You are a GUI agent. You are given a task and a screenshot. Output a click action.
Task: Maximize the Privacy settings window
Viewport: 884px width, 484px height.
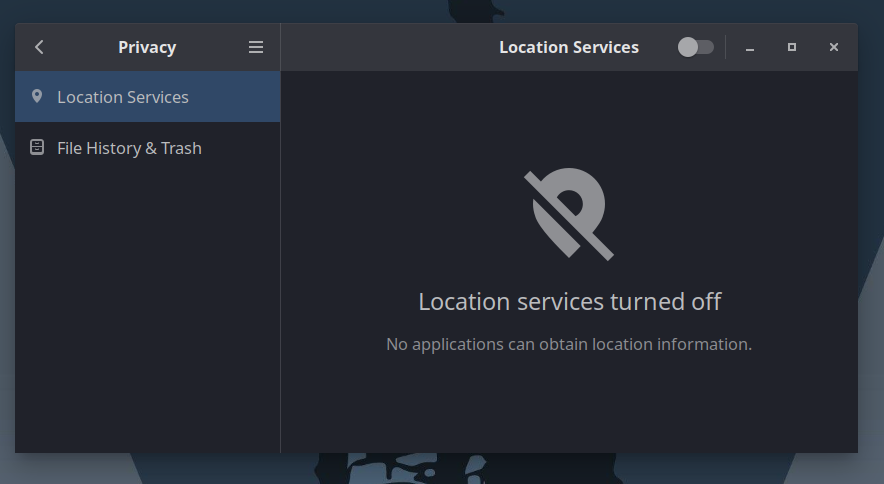[x=792, y=47]
